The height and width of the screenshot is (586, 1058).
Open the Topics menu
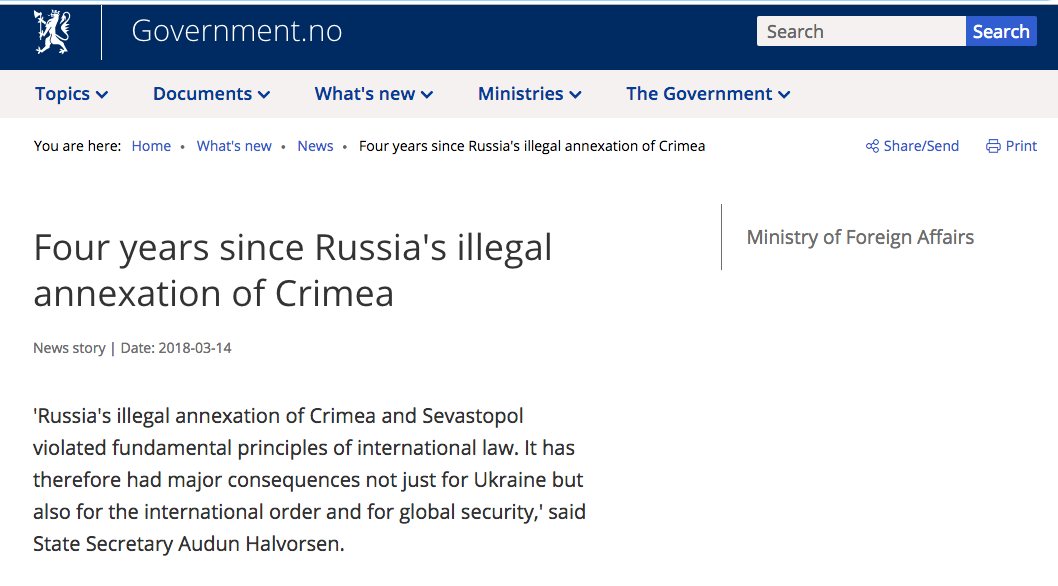(x=62, y=94)
